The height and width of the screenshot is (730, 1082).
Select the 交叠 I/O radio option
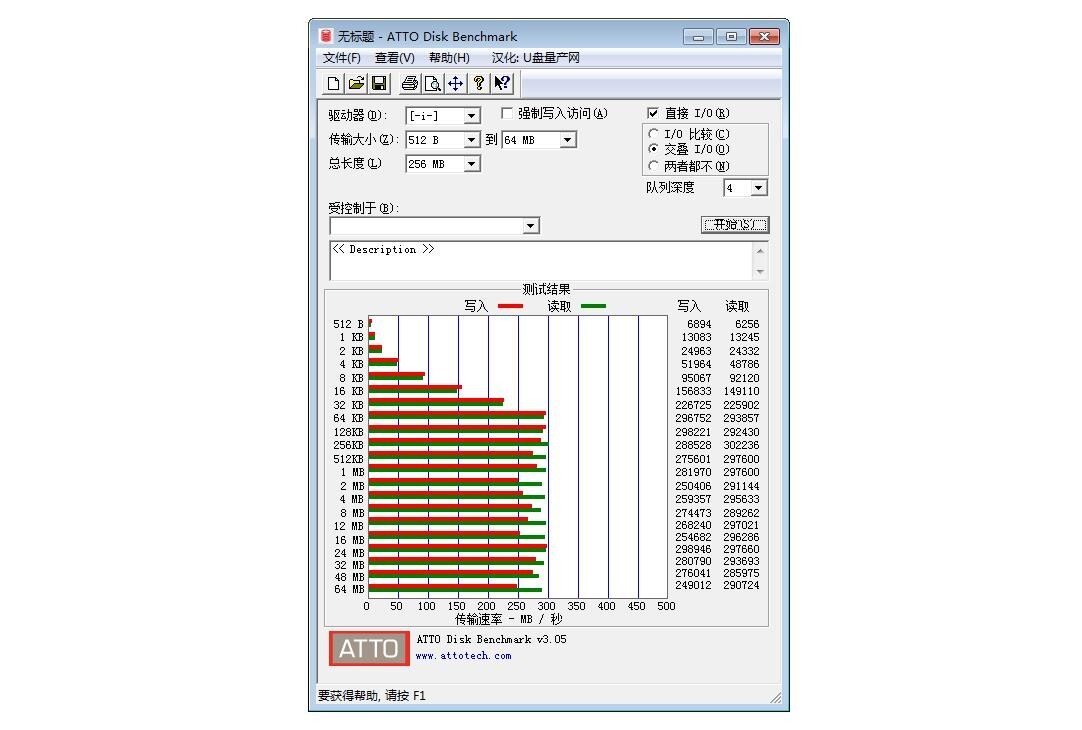tap(653, 149)
